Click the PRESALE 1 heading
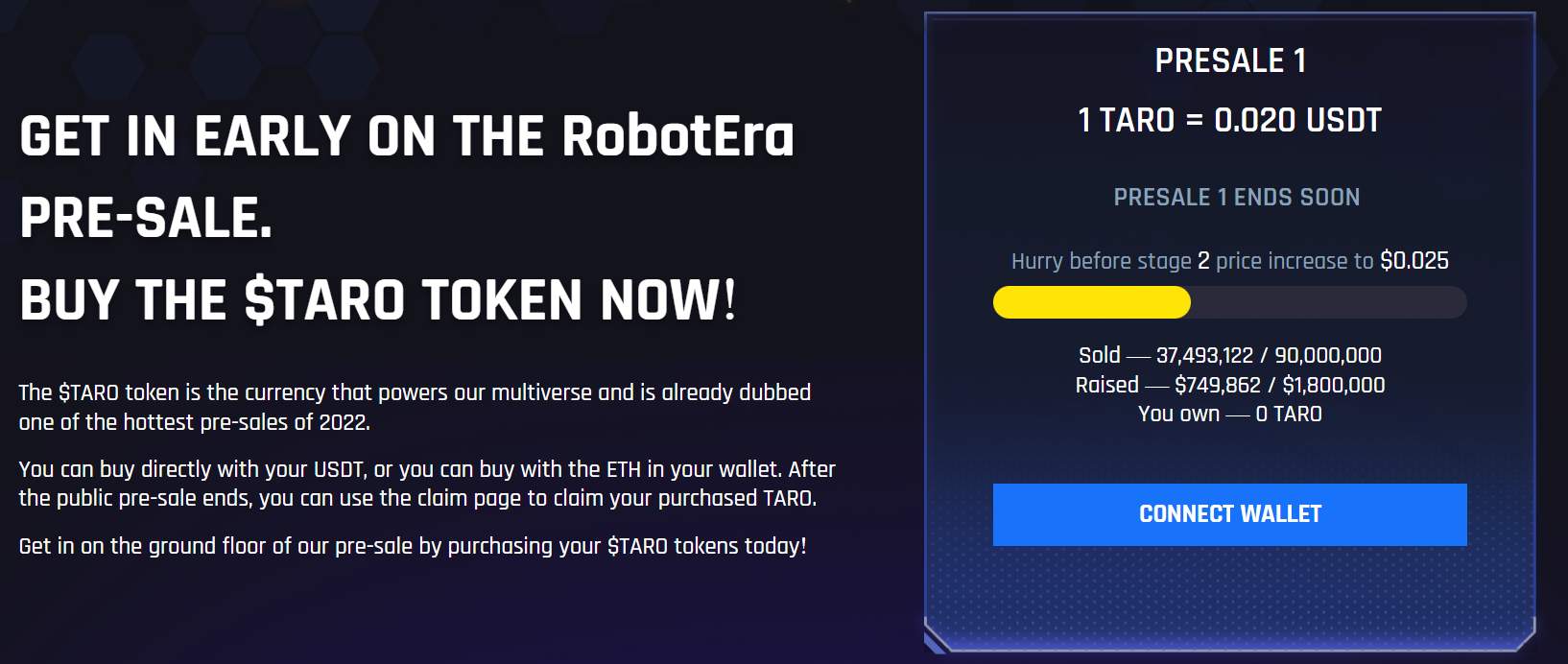This screenshot has width=1568, height=664. 1230,60
